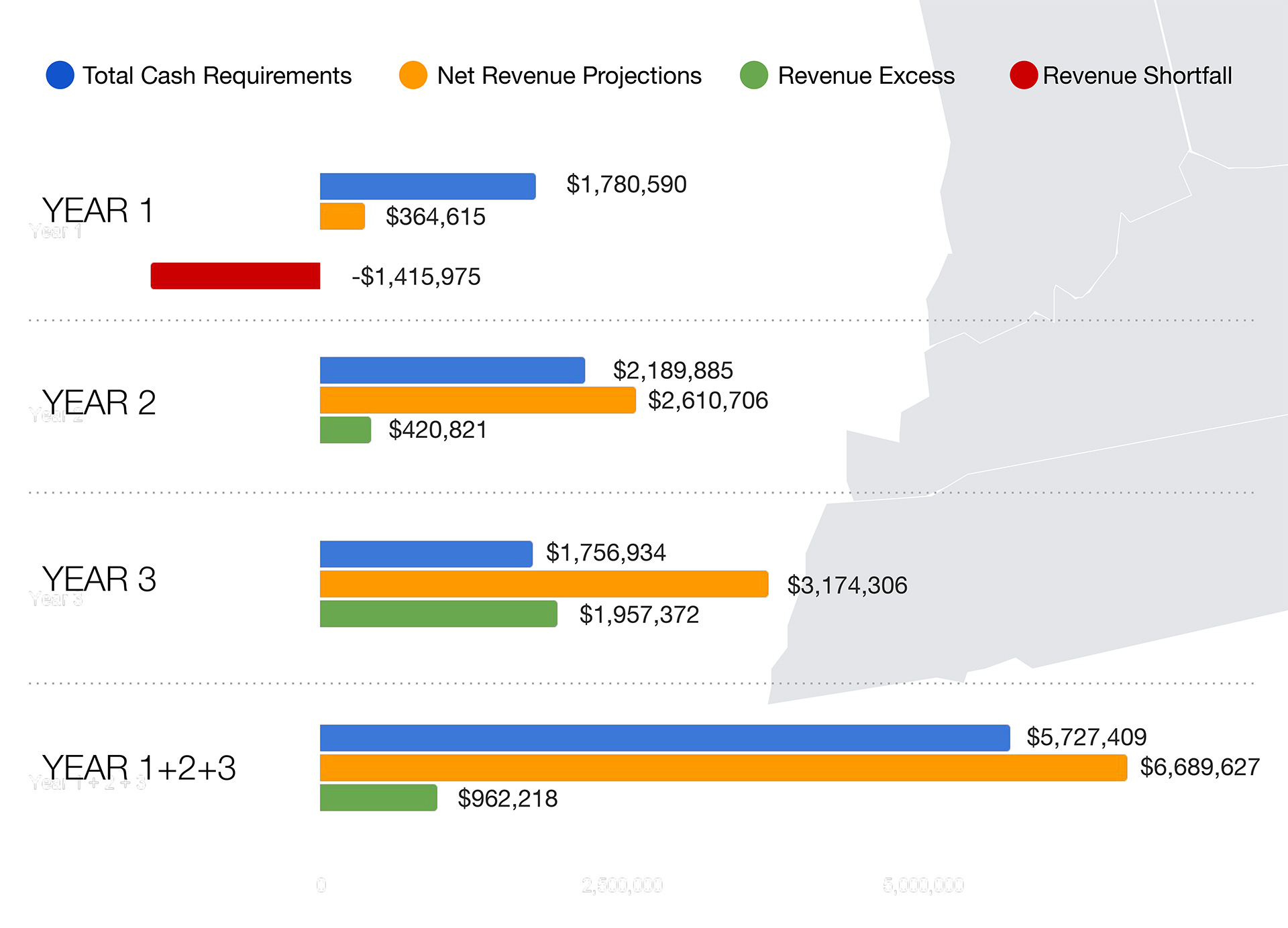1288x928 pixels.
Task: Click the YEAR 1+2+3 row label
Action: coord(139,768)
